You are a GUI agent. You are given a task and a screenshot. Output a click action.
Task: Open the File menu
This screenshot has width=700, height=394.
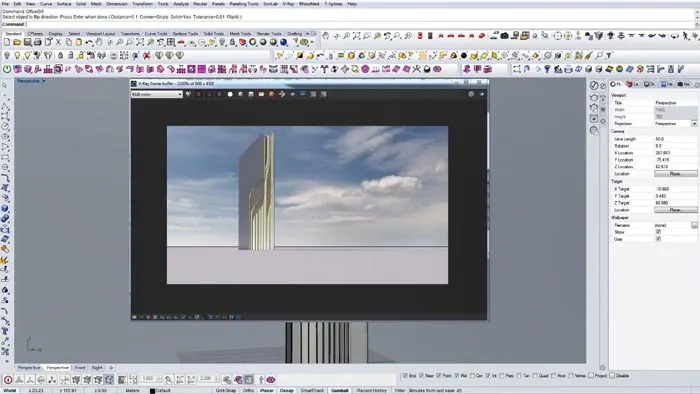(x=5, y=4)
